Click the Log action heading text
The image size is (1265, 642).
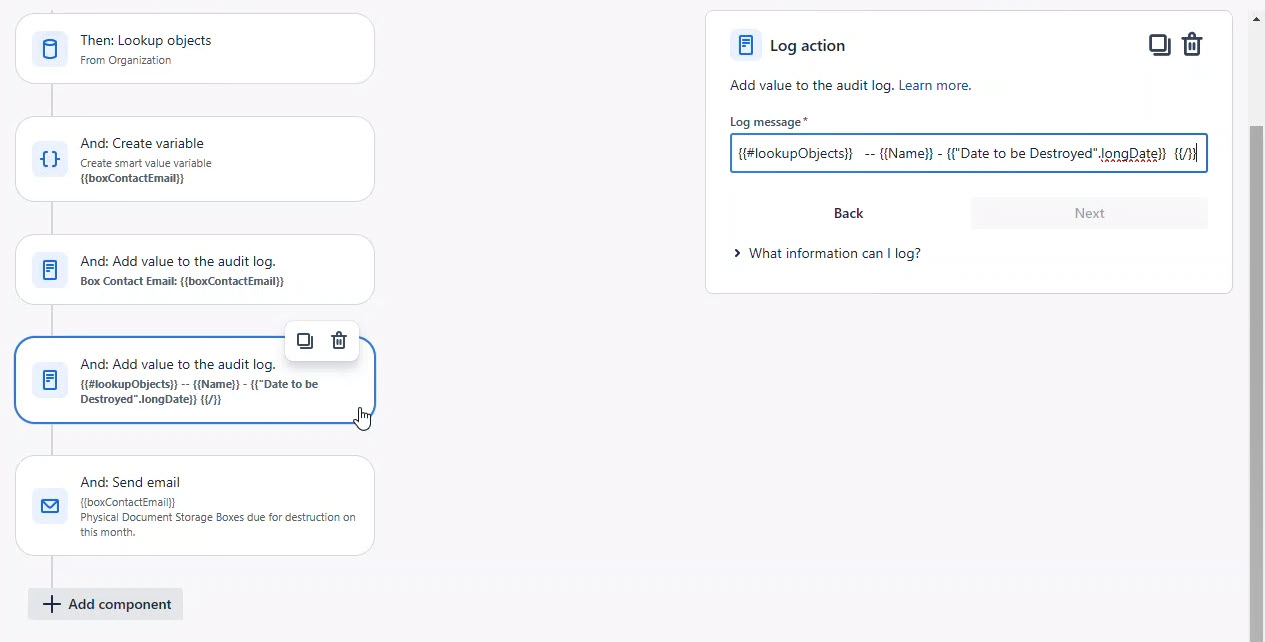tap(807, 46)
